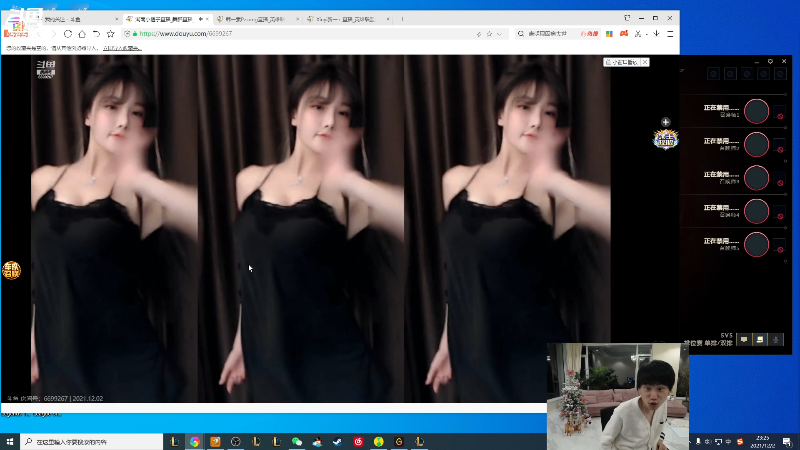Click the link in the yellow notification bar
The height and width of the screenshot is (450, 800).
pyautogui.click(x=122, y=48)
